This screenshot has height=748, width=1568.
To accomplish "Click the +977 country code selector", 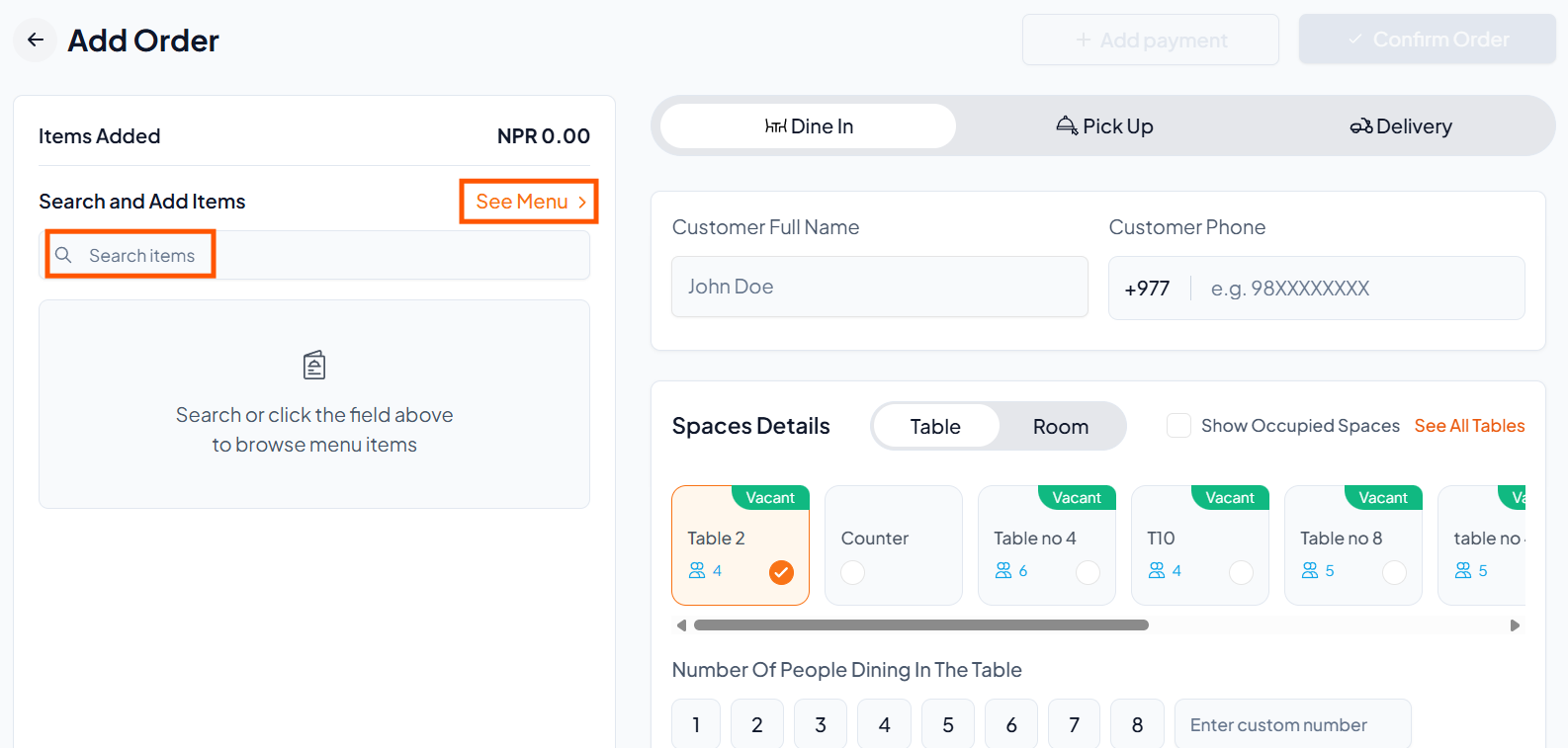I will tap(1147, 289).
